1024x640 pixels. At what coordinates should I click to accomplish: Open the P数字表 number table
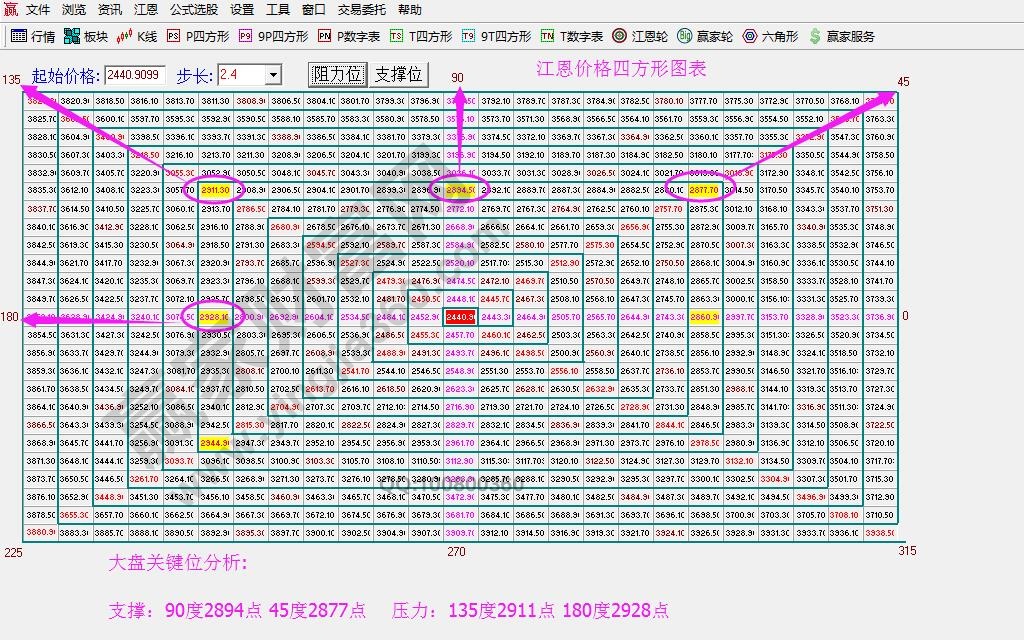coord(348,36)
